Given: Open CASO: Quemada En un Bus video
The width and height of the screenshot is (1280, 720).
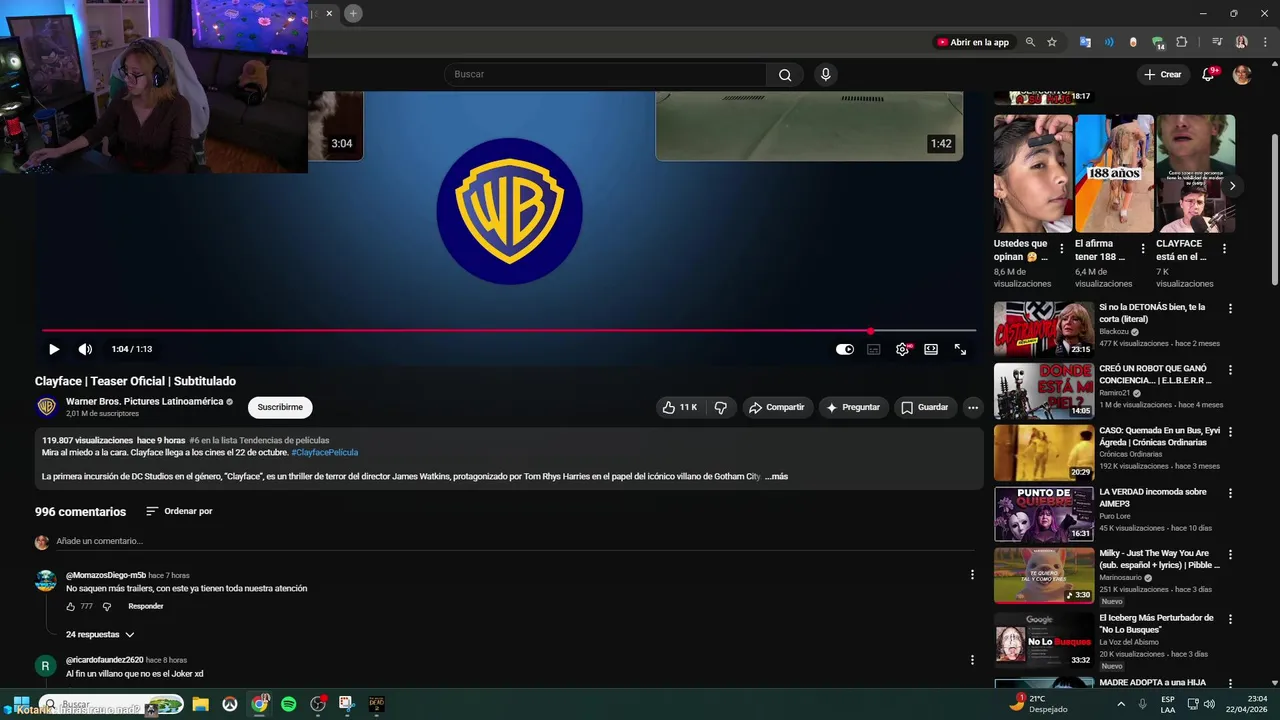Looking at the screenshot, I should (x=1044, y=452).
